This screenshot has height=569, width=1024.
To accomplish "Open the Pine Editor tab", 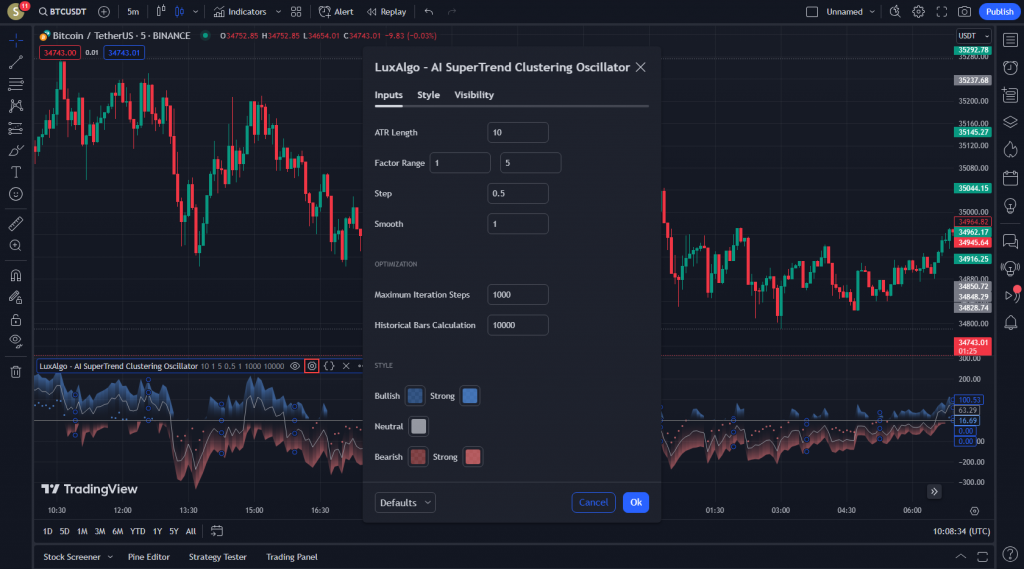I will tap(149, 557).
